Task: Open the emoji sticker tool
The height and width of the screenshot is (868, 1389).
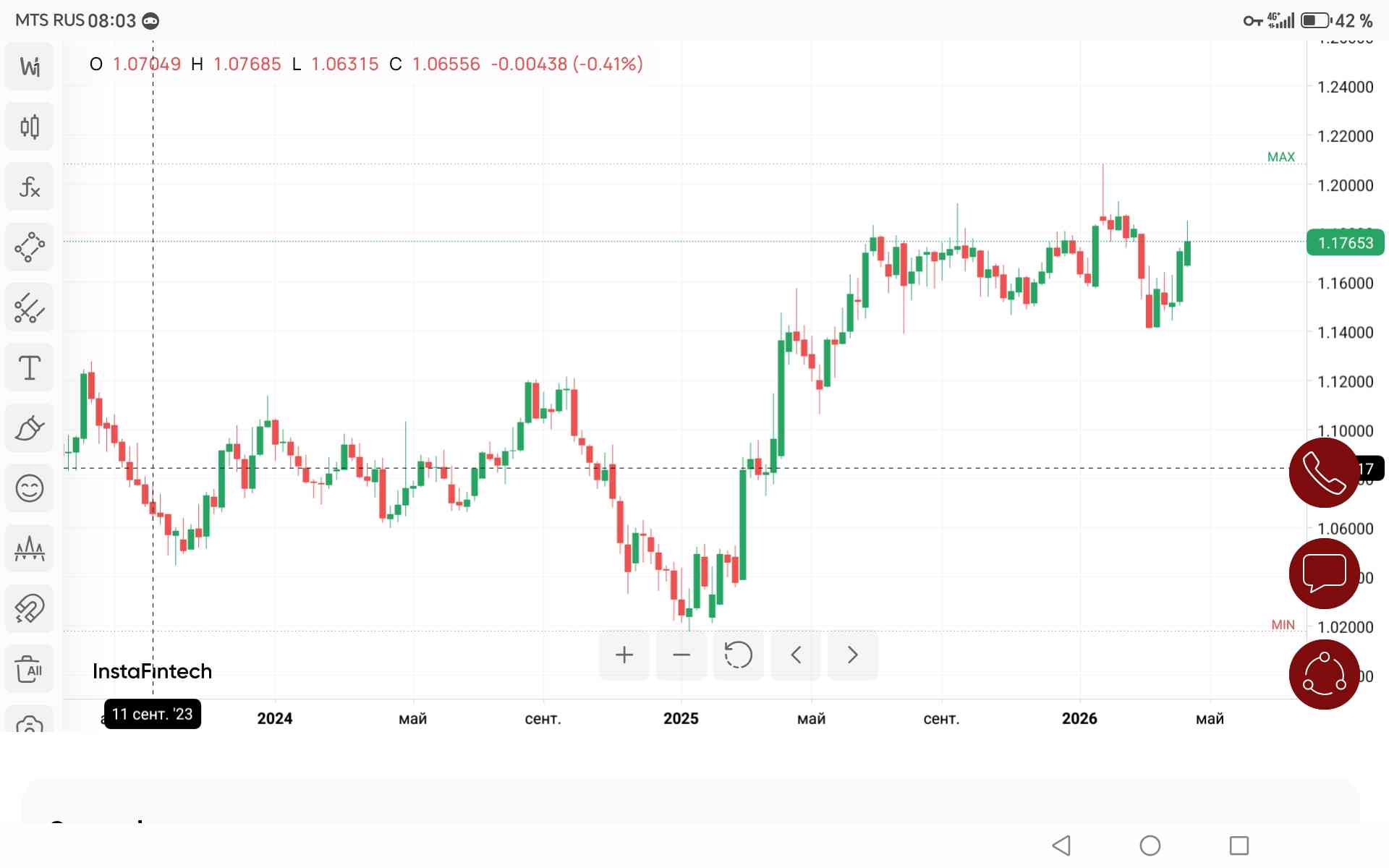Action: 29,488
